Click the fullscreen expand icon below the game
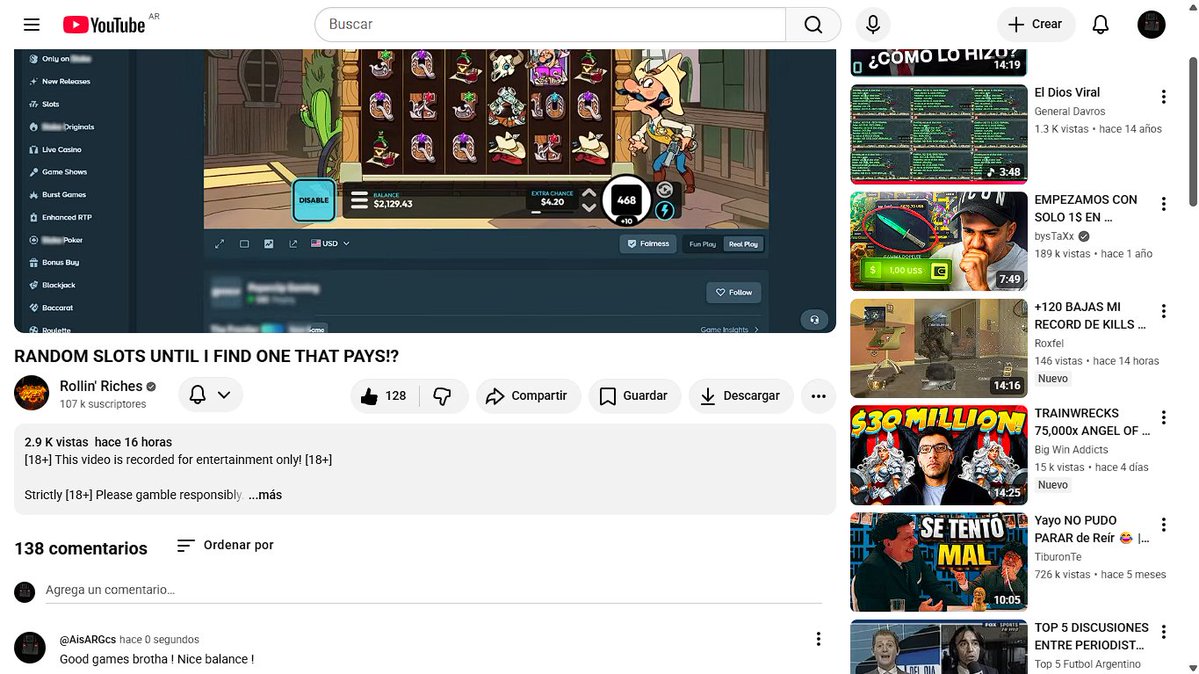 pos(219,244)
